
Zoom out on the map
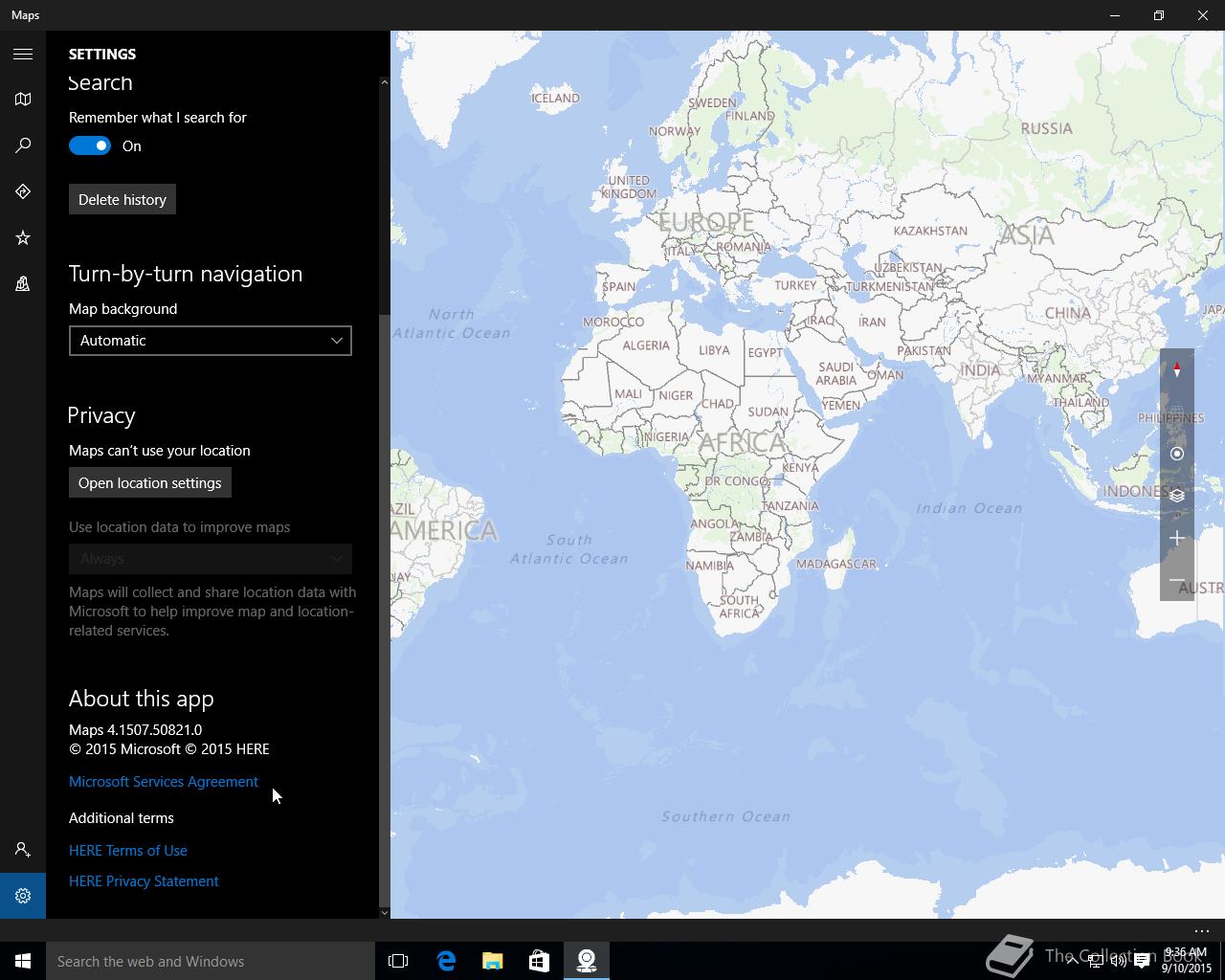coord(1177,580)
